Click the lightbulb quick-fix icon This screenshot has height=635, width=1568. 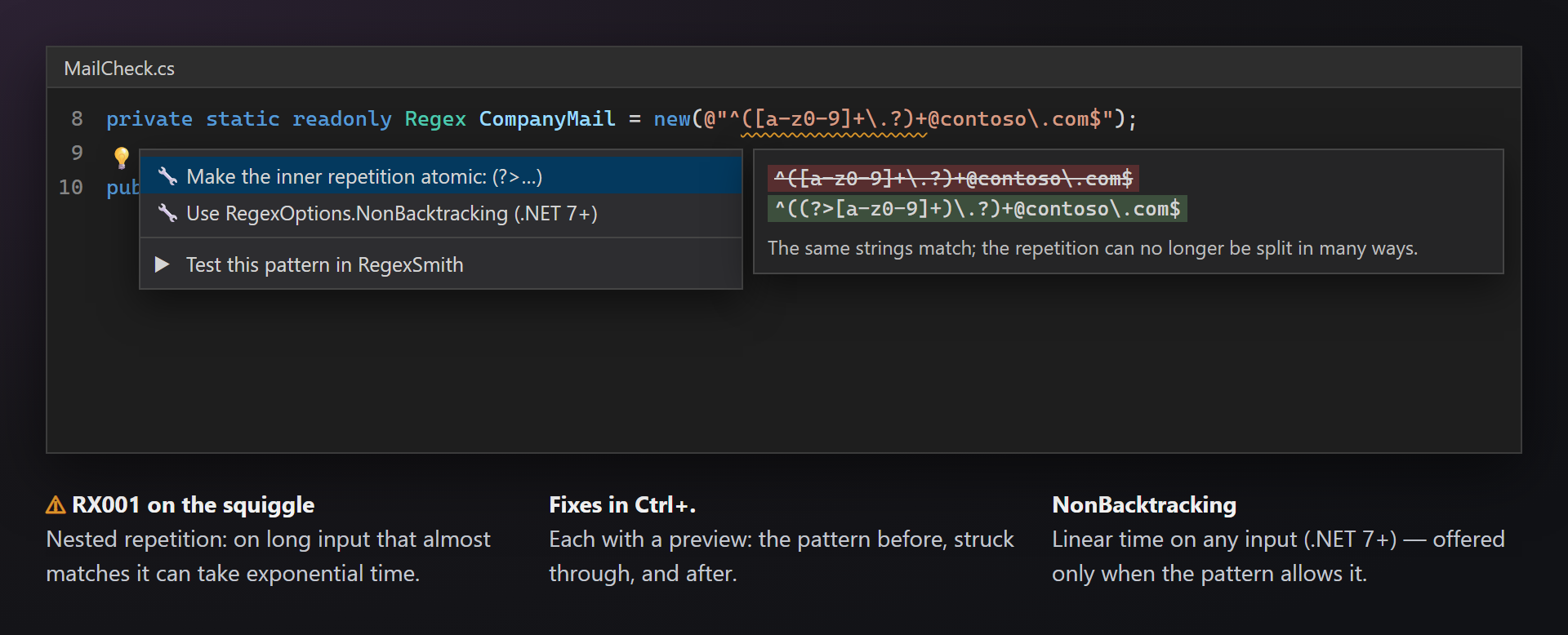tap(122, 157)
